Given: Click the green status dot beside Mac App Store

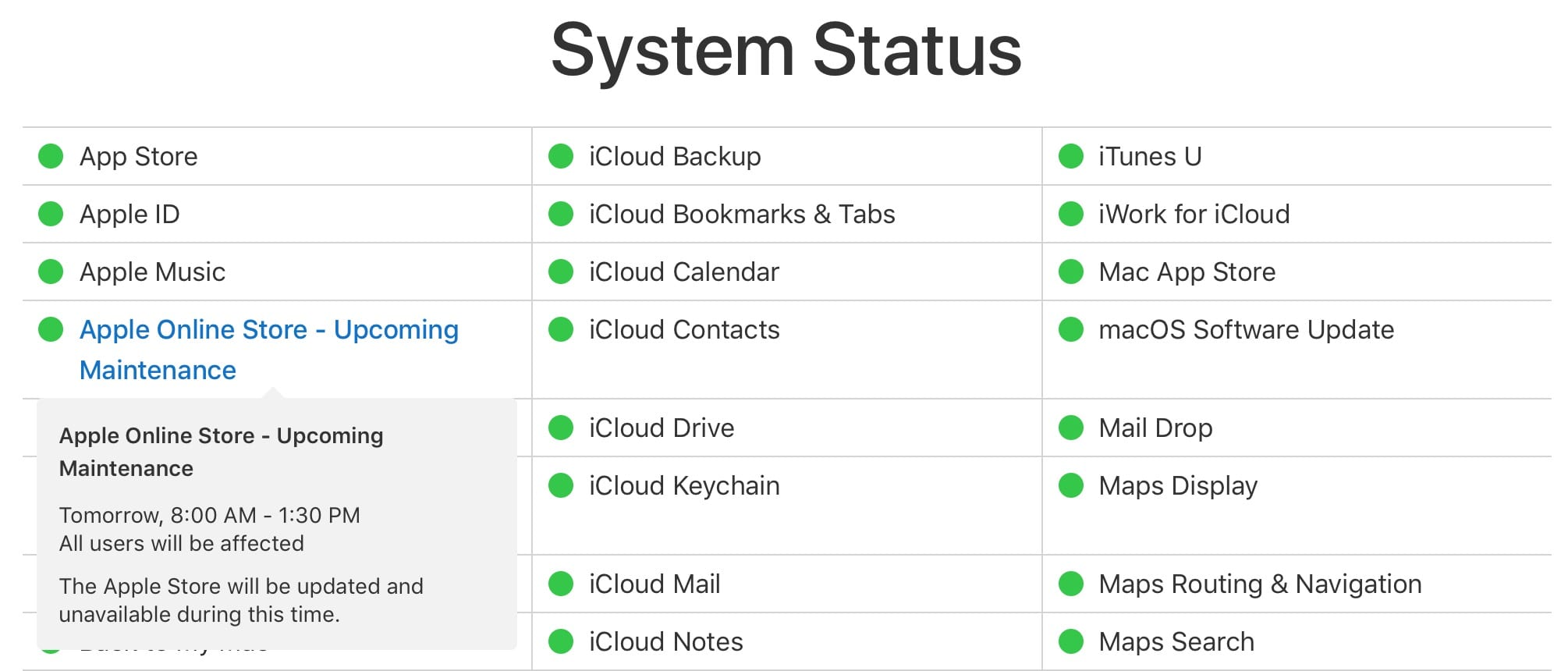Looking at the screenshot, I should (1071, 272).
